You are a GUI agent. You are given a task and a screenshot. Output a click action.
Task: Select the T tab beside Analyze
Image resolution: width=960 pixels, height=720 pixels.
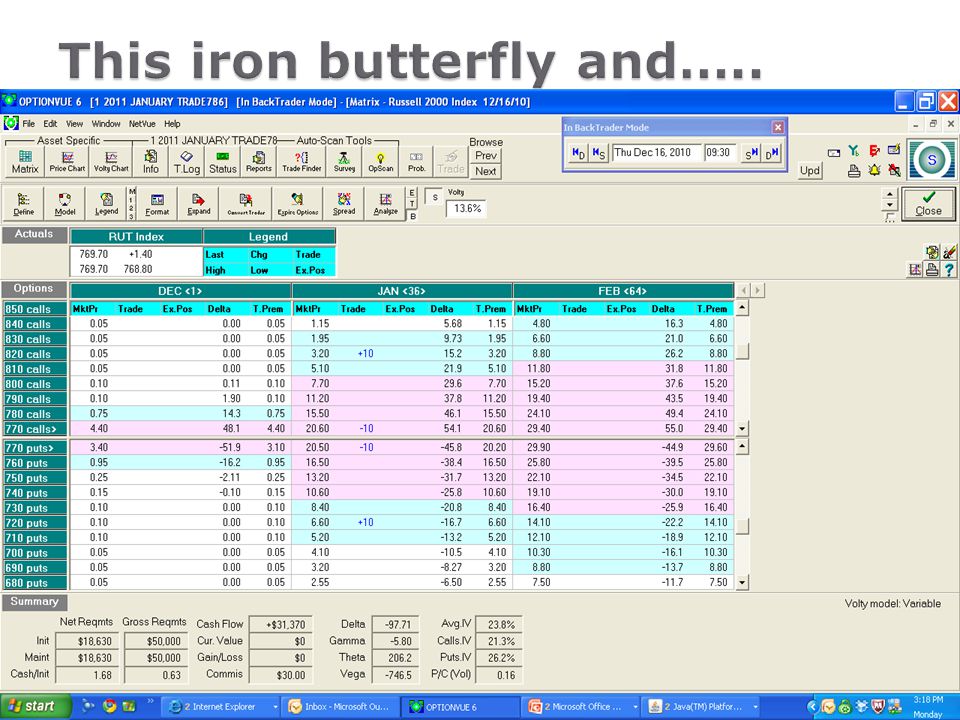click(412, 204)
